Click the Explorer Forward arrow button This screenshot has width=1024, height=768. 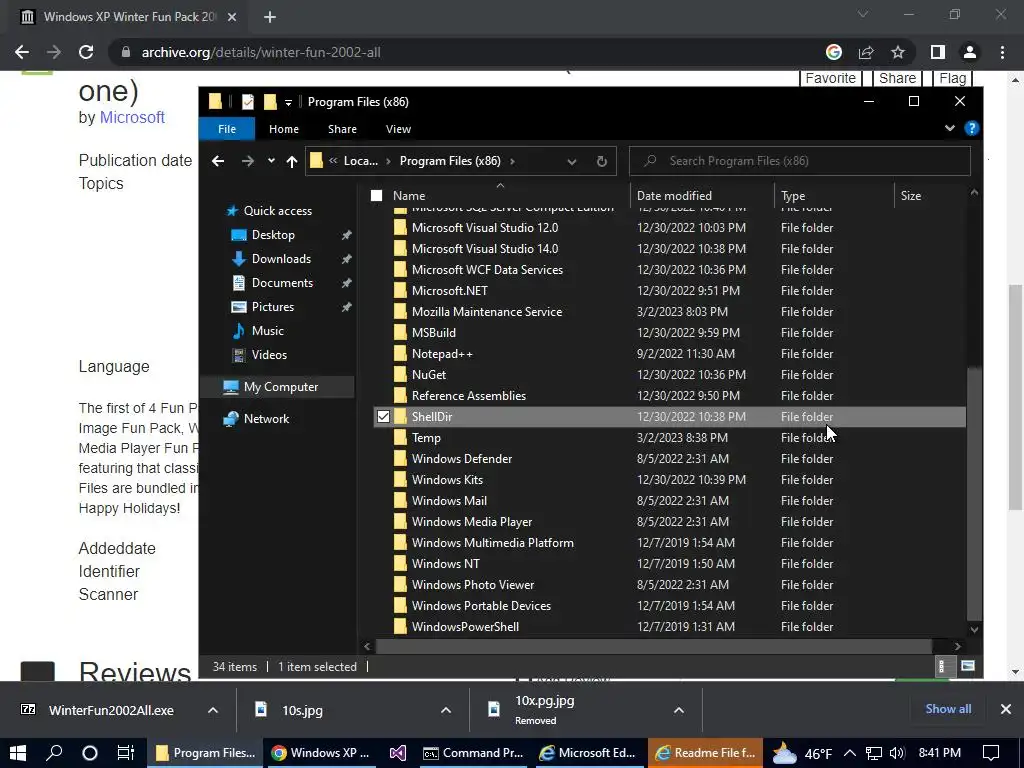click(x=248, y=161)
